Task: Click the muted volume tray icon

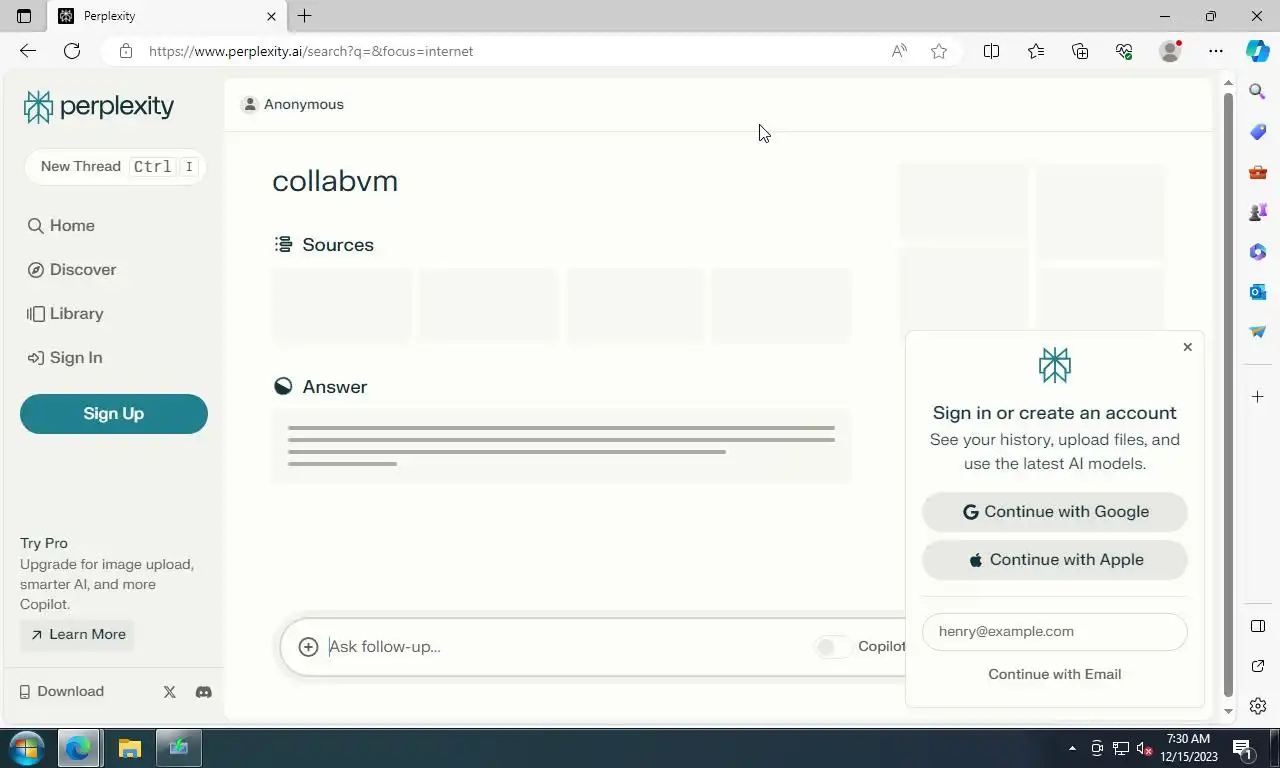Action: click(1146, 748)
